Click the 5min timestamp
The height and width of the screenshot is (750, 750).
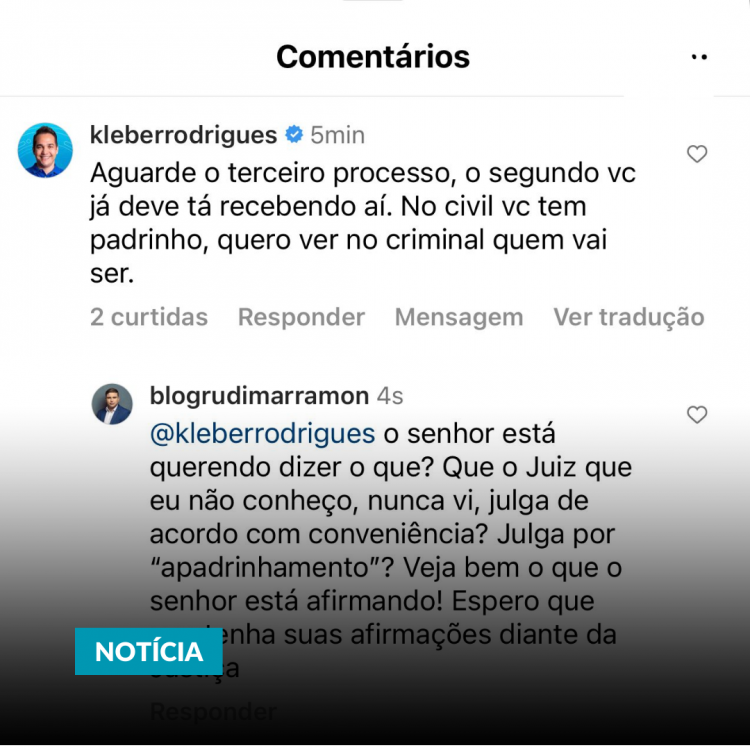[337, 135]
